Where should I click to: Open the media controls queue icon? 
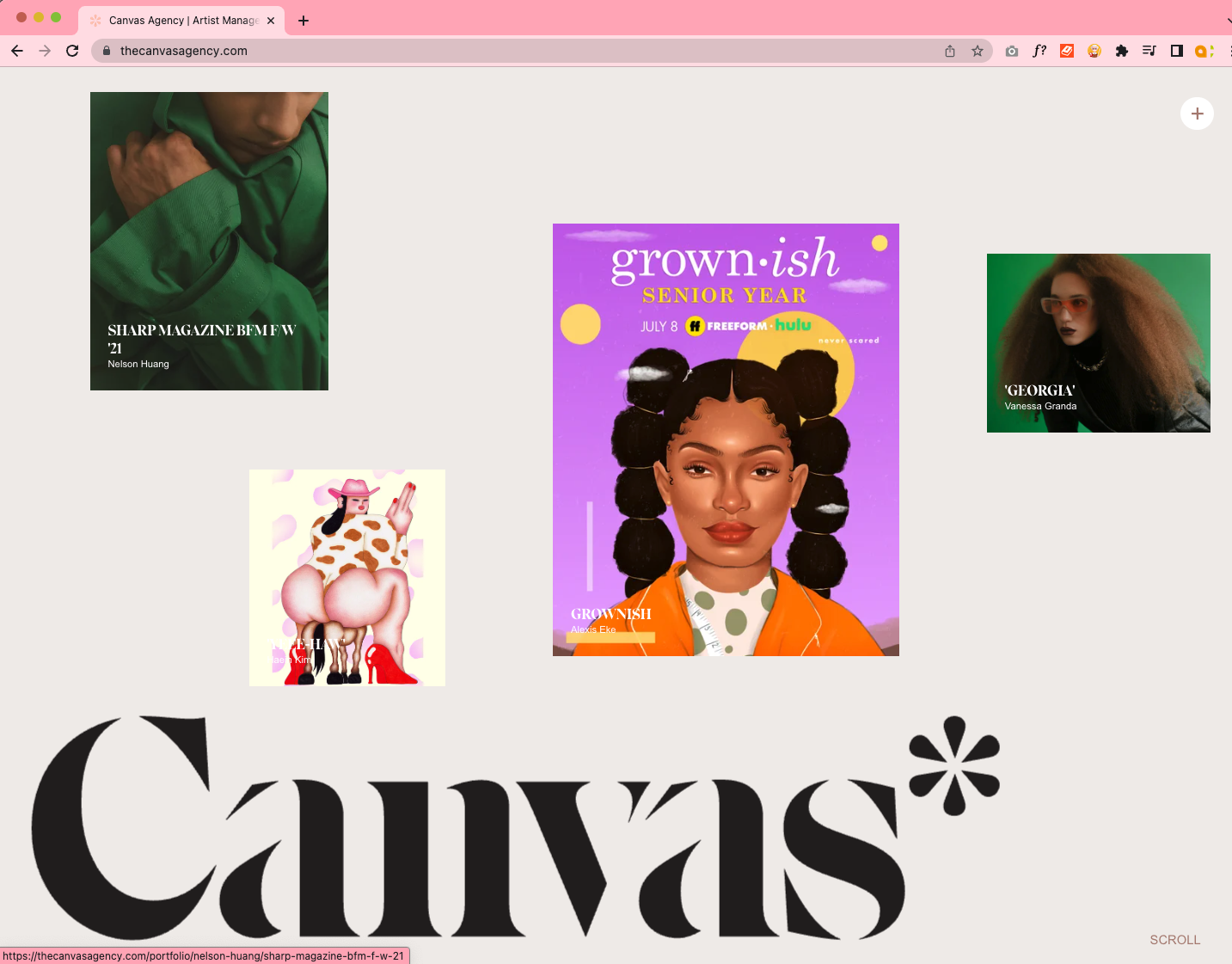coord(1149,51)
